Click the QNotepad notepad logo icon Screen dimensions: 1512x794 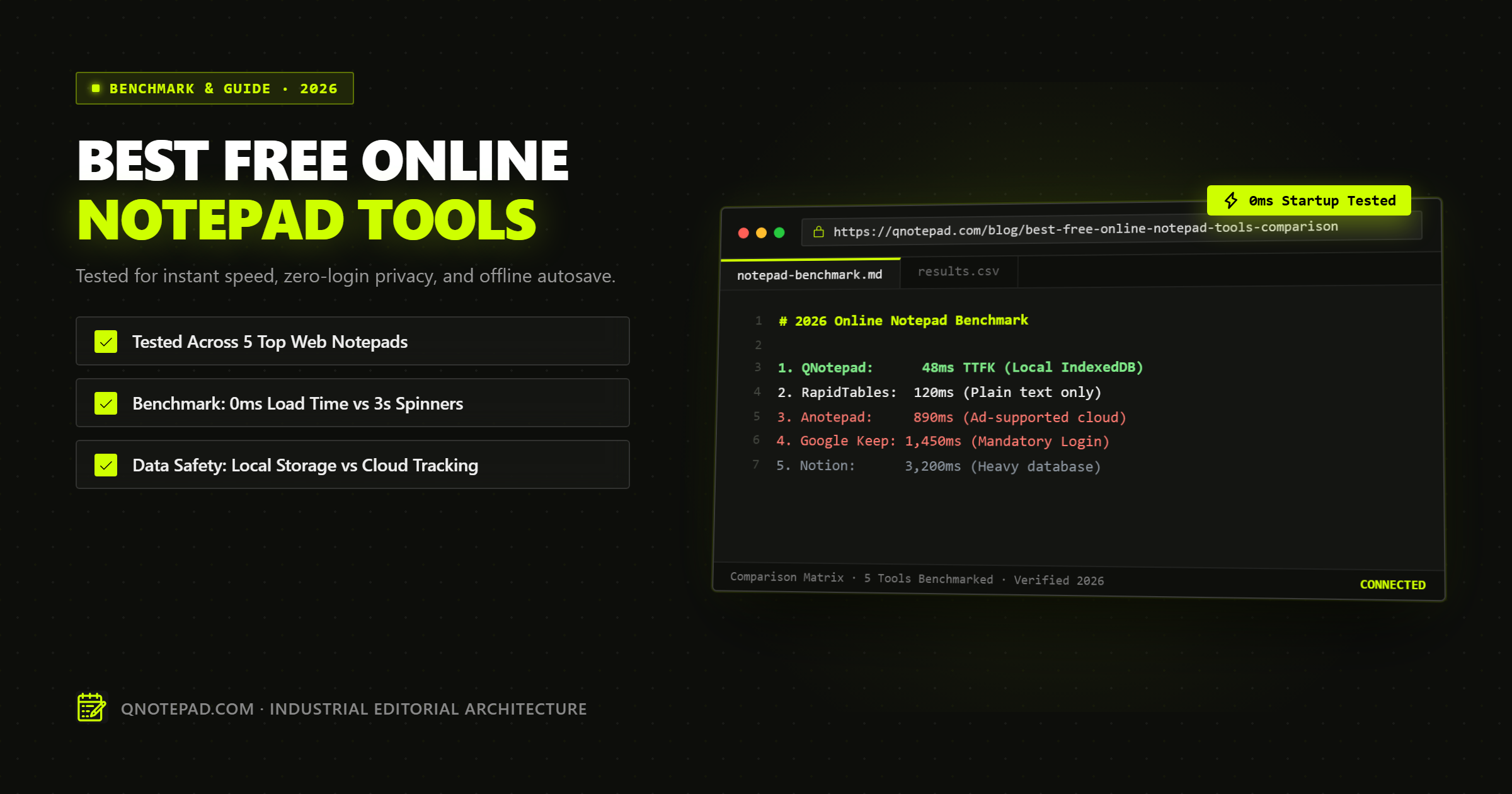click(92, 708)
